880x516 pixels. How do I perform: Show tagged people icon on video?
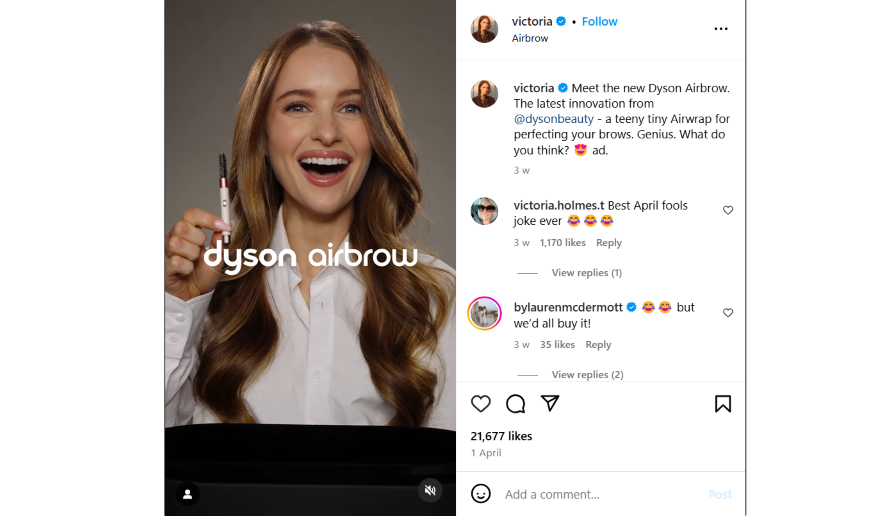tap(187, 494)
